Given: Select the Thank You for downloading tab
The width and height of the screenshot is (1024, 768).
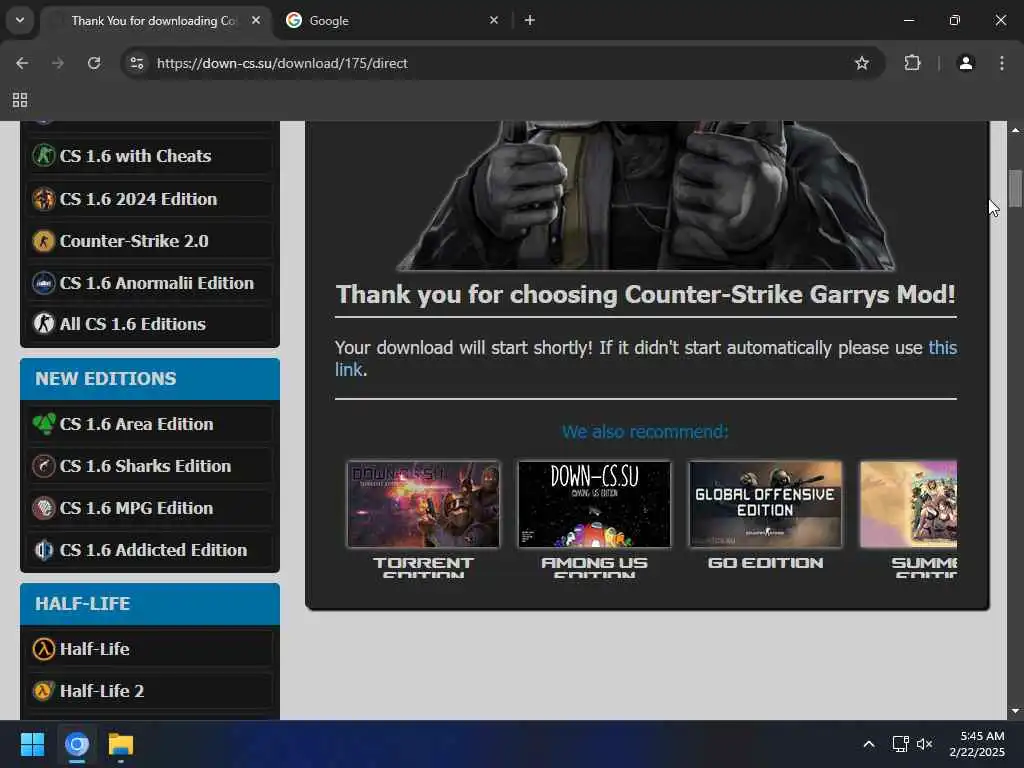Looking at the screenshot, I should (x=155, y=20).
